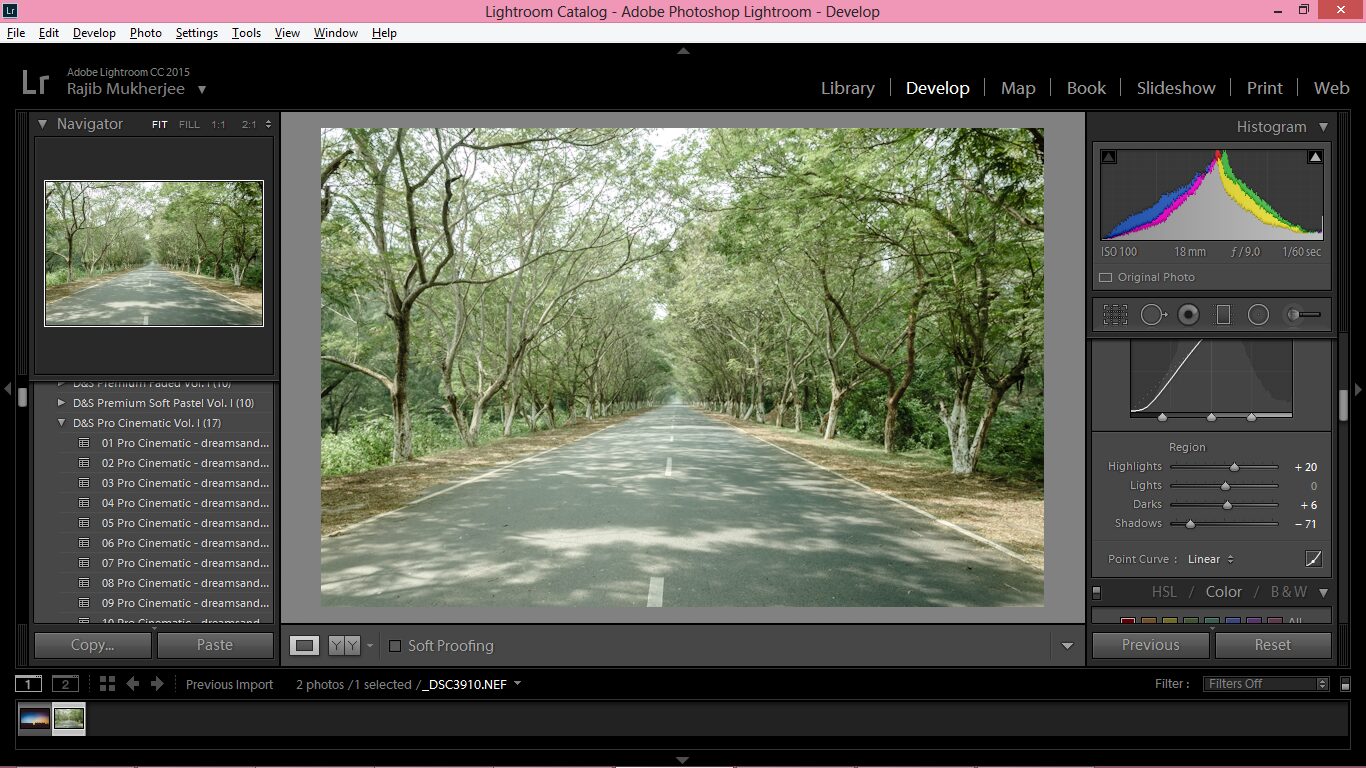Click the Reset button
Image resolution: width=1366 pixels, height=768 pixels.
click(x=1273, y=645)
